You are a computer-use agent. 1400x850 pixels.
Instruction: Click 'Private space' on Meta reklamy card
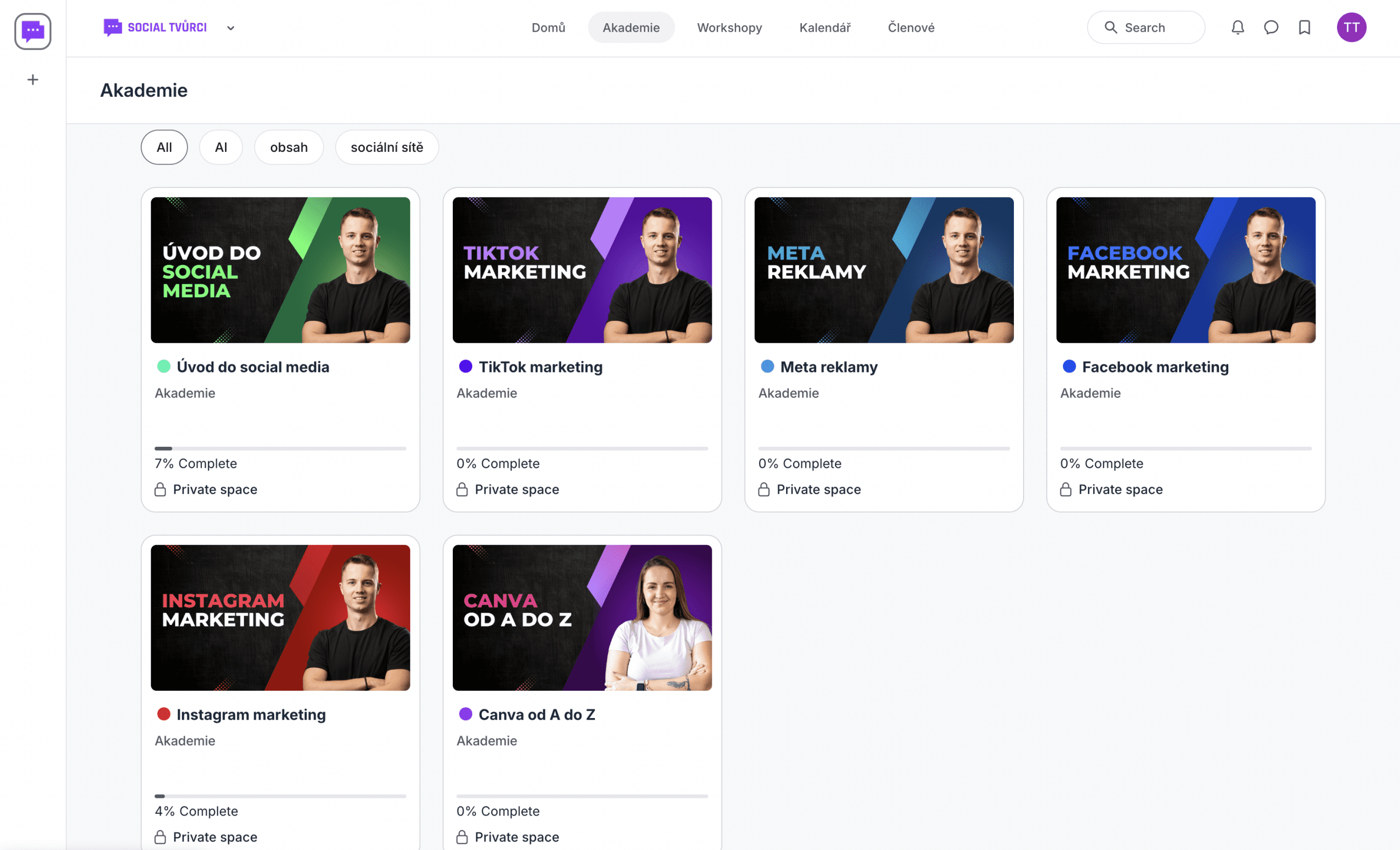[819, 489]
